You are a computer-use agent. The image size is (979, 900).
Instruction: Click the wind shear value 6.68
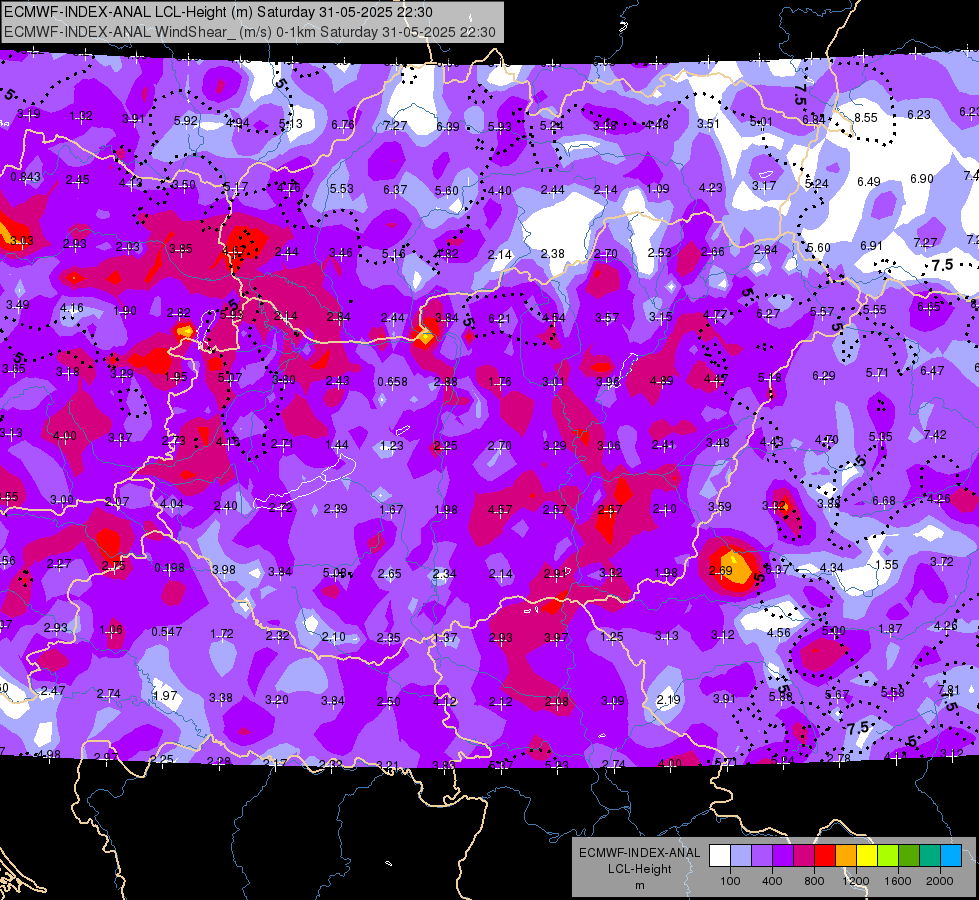coord(883,501)
